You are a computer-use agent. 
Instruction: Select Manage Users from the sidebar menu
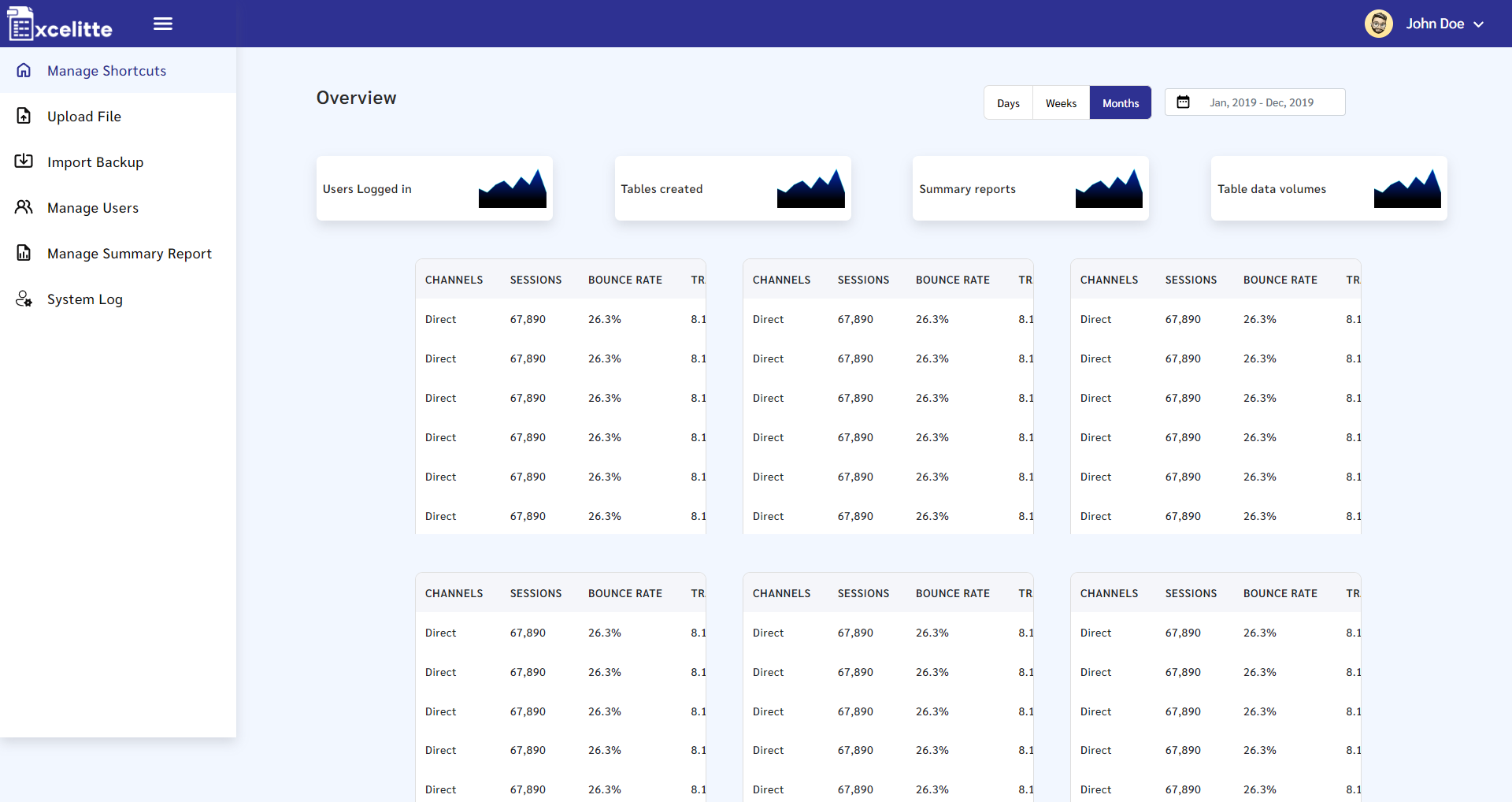click(x=92, y=207)
